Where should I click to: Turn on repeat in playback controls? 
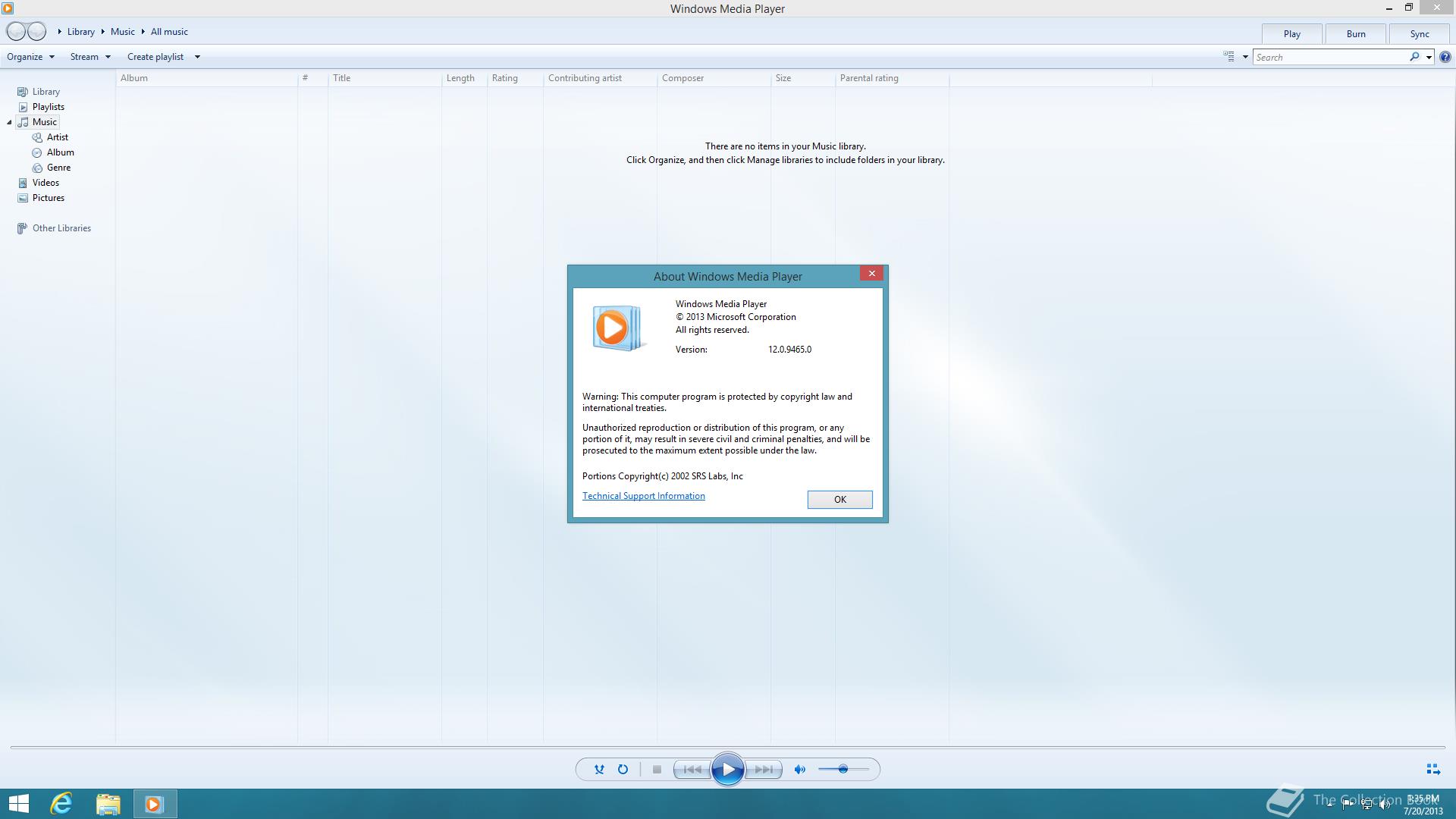tap(623, 769)
